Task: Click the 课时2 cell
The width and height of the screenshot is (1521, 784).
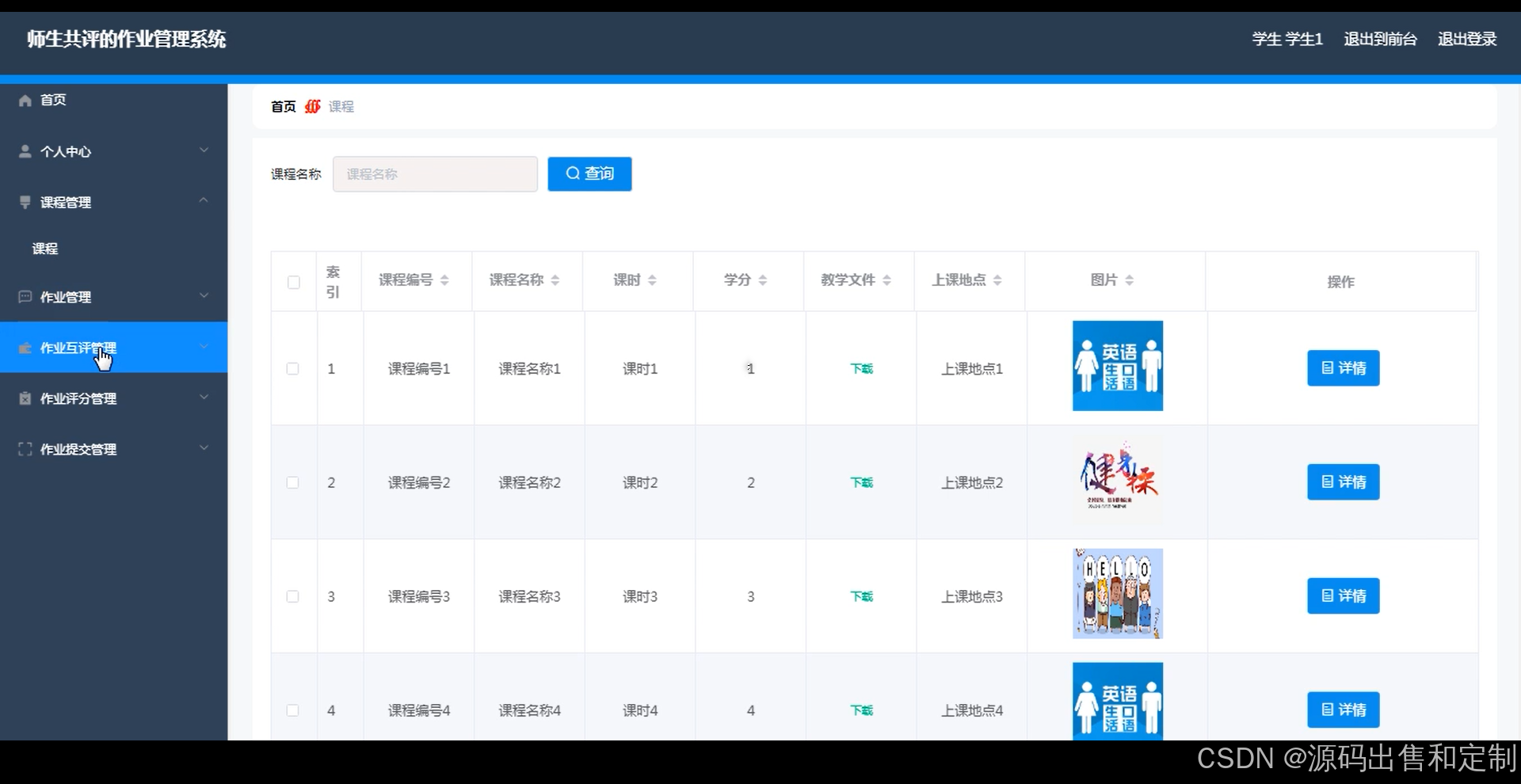Action: [640, 483]
